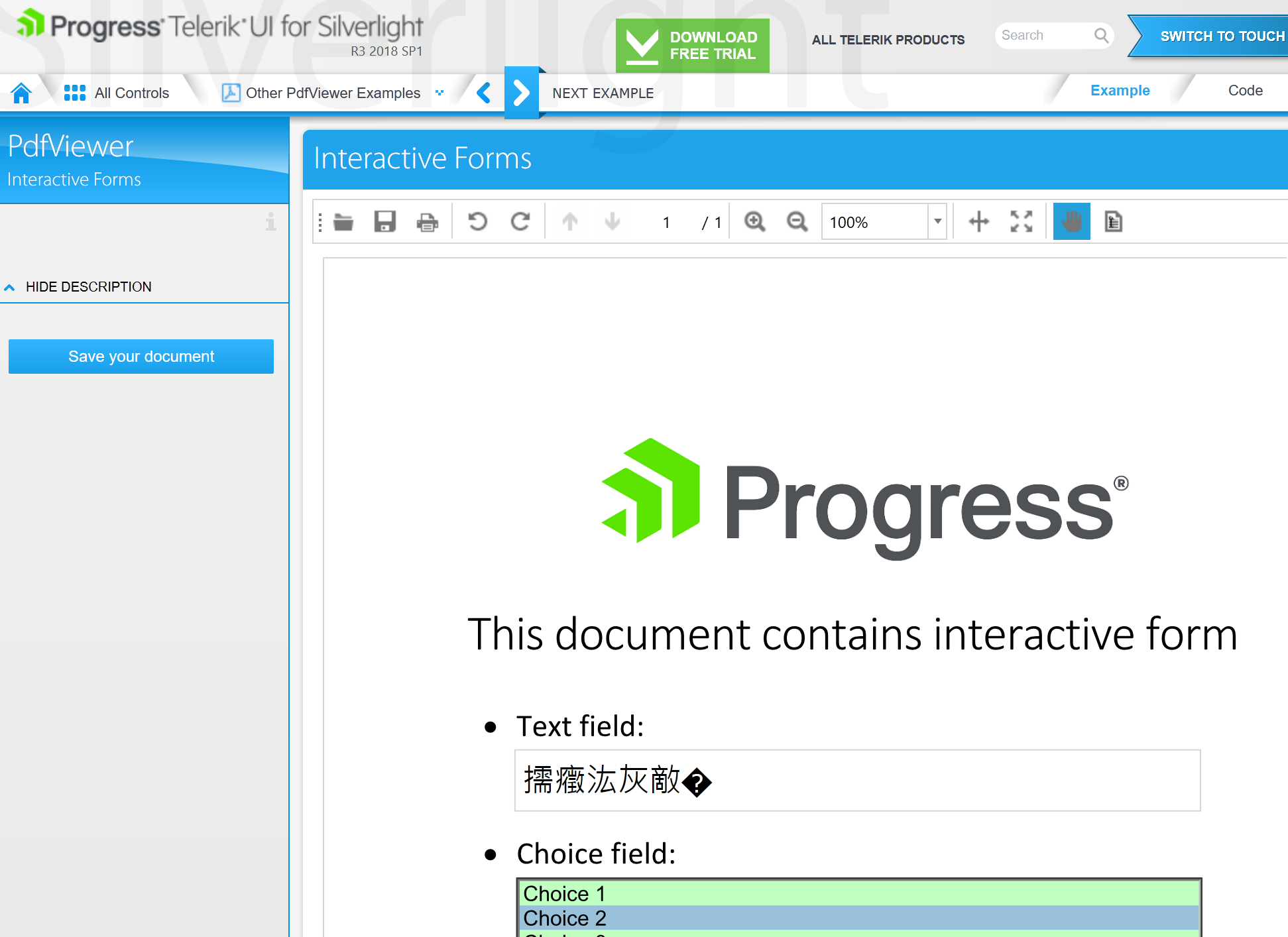The width and height of the screenshot is (1288, 937).
Task: Click the Save your document button
Action: (141, 357)
